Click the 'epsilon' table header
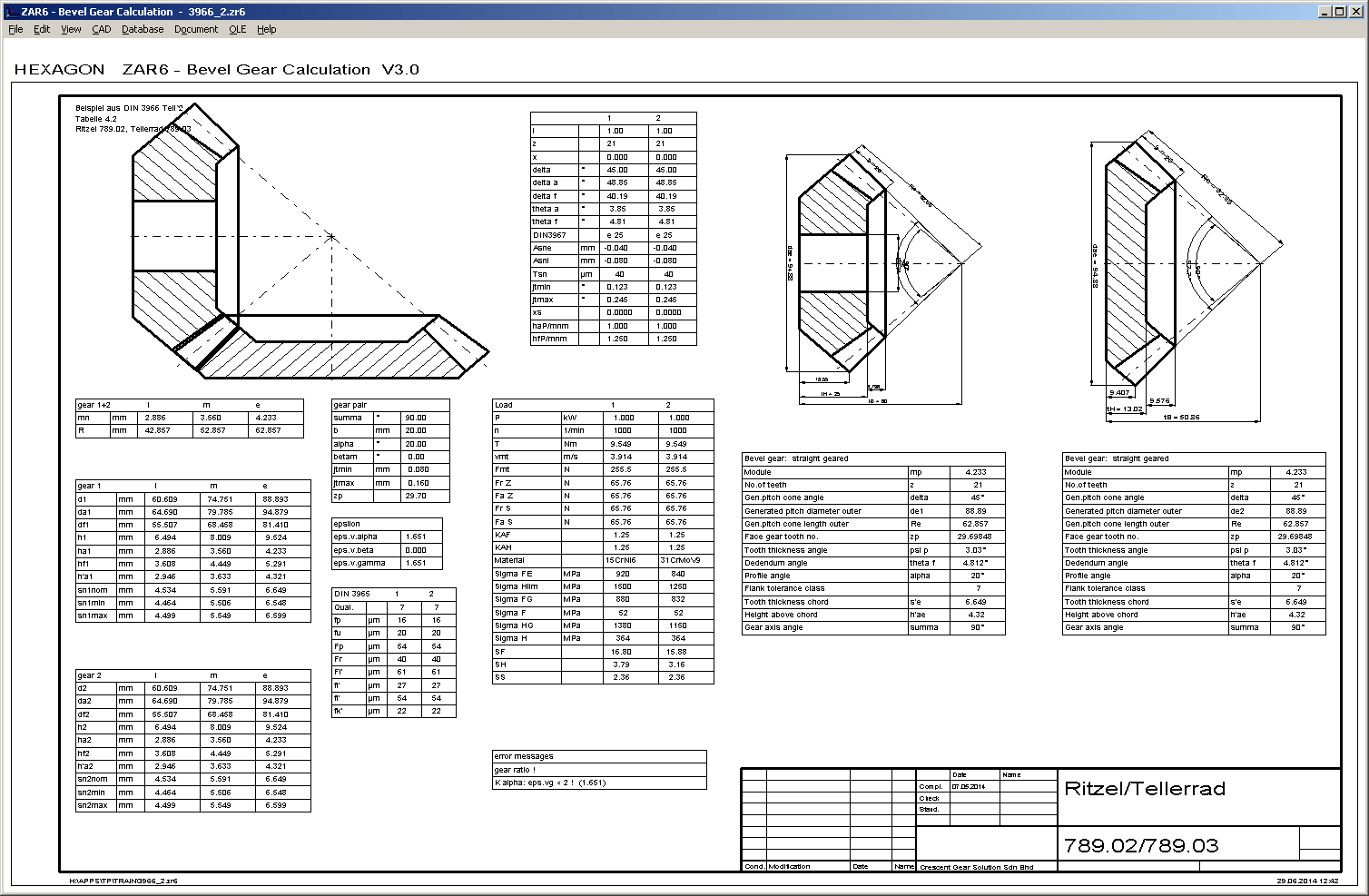 click(347, 524)
